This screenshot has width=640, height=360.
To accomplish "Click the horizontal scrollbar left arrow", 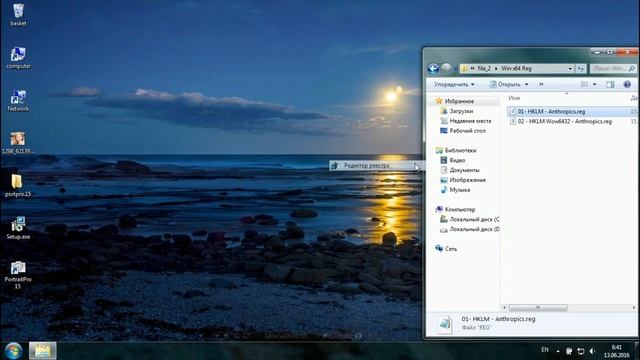I will coord(504,307).
